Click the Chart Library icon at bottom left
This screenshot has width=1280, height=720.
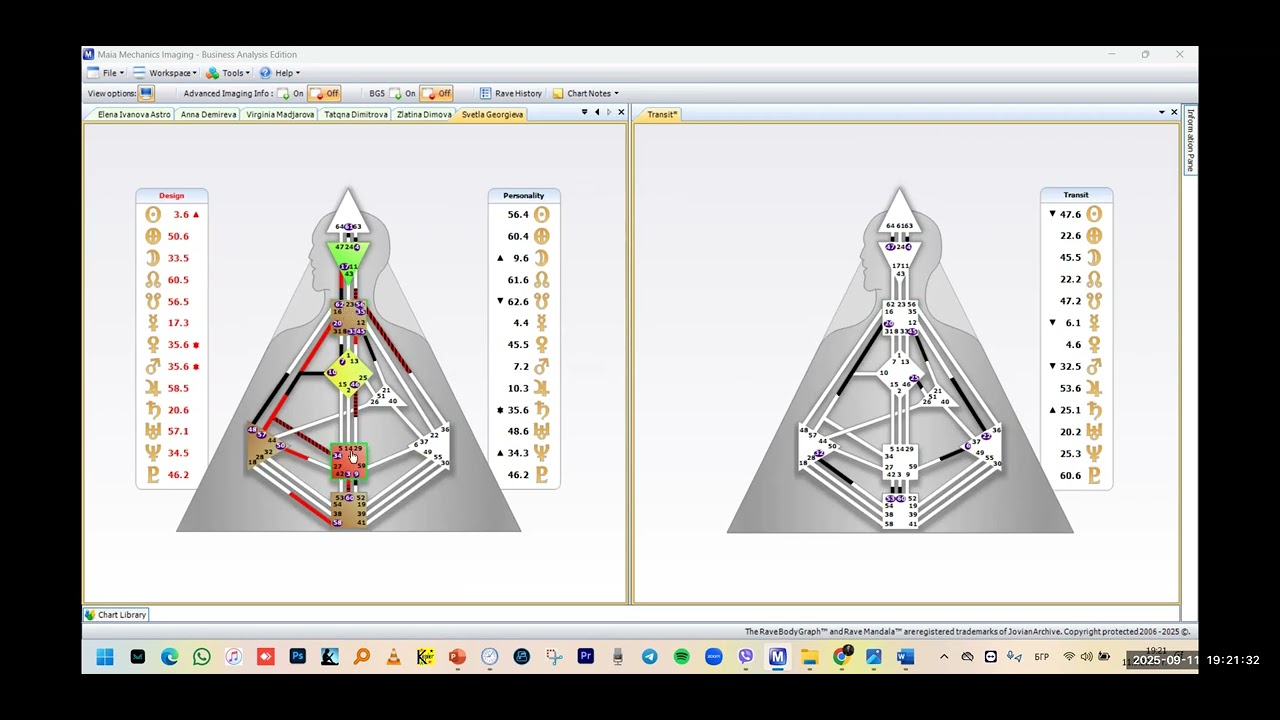coord(90,615)
